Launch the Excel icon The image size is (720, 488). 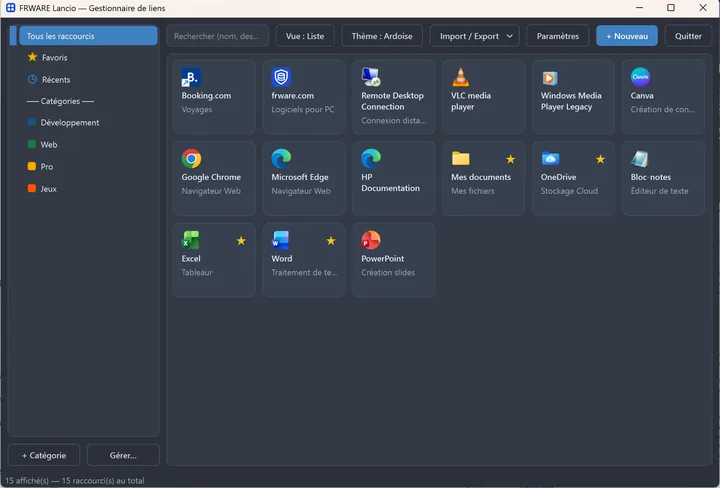coord(191,240)
